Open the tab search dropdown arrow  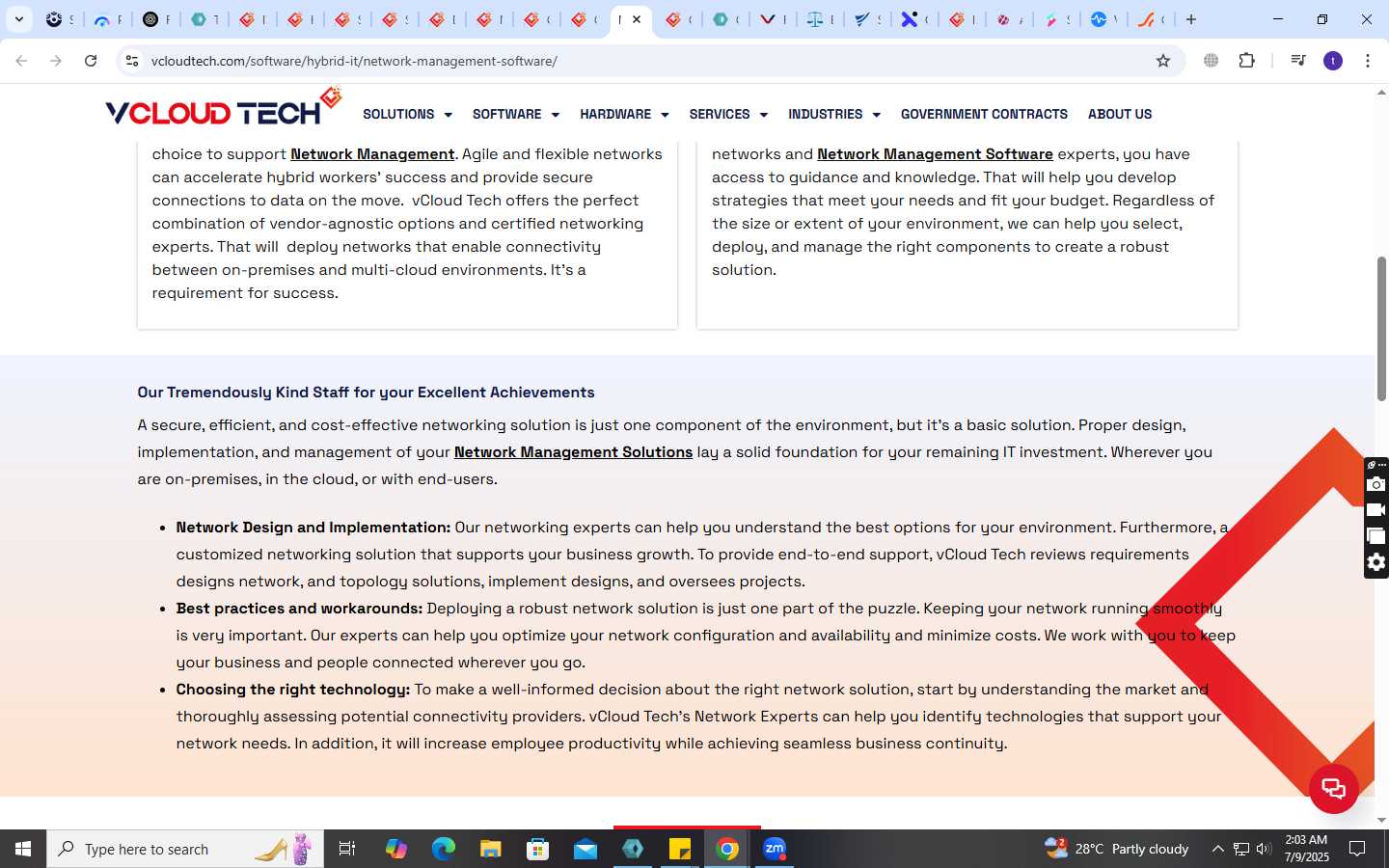(18, 19)
